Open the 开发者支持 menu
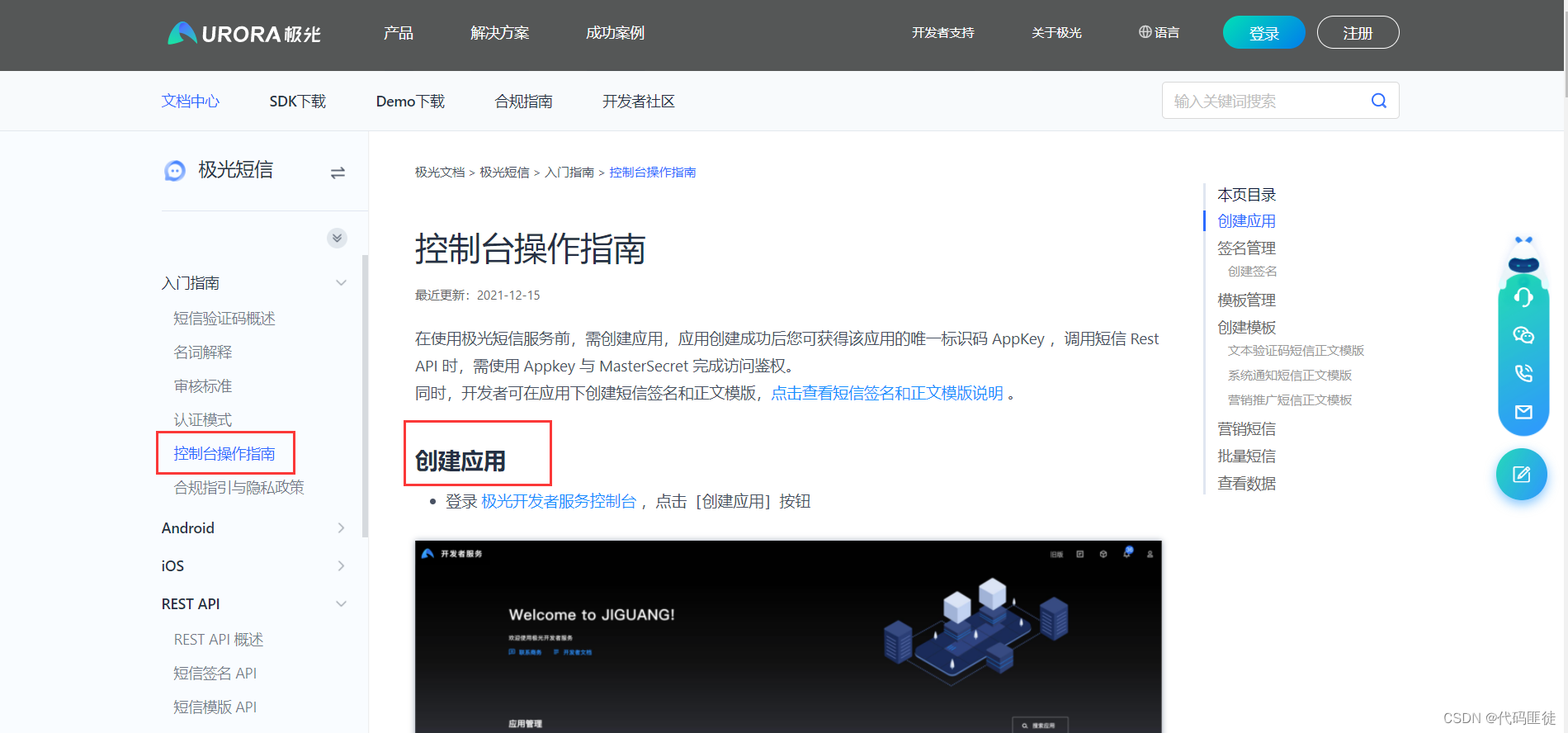Image resolution: width=1568 pixels, height=733 pixels. [x=943, y=33]
